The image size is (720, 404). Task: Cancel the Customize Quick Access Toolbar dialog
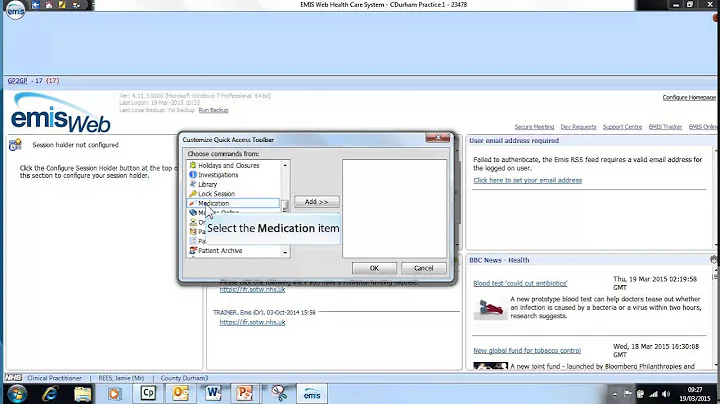(423, 268)
